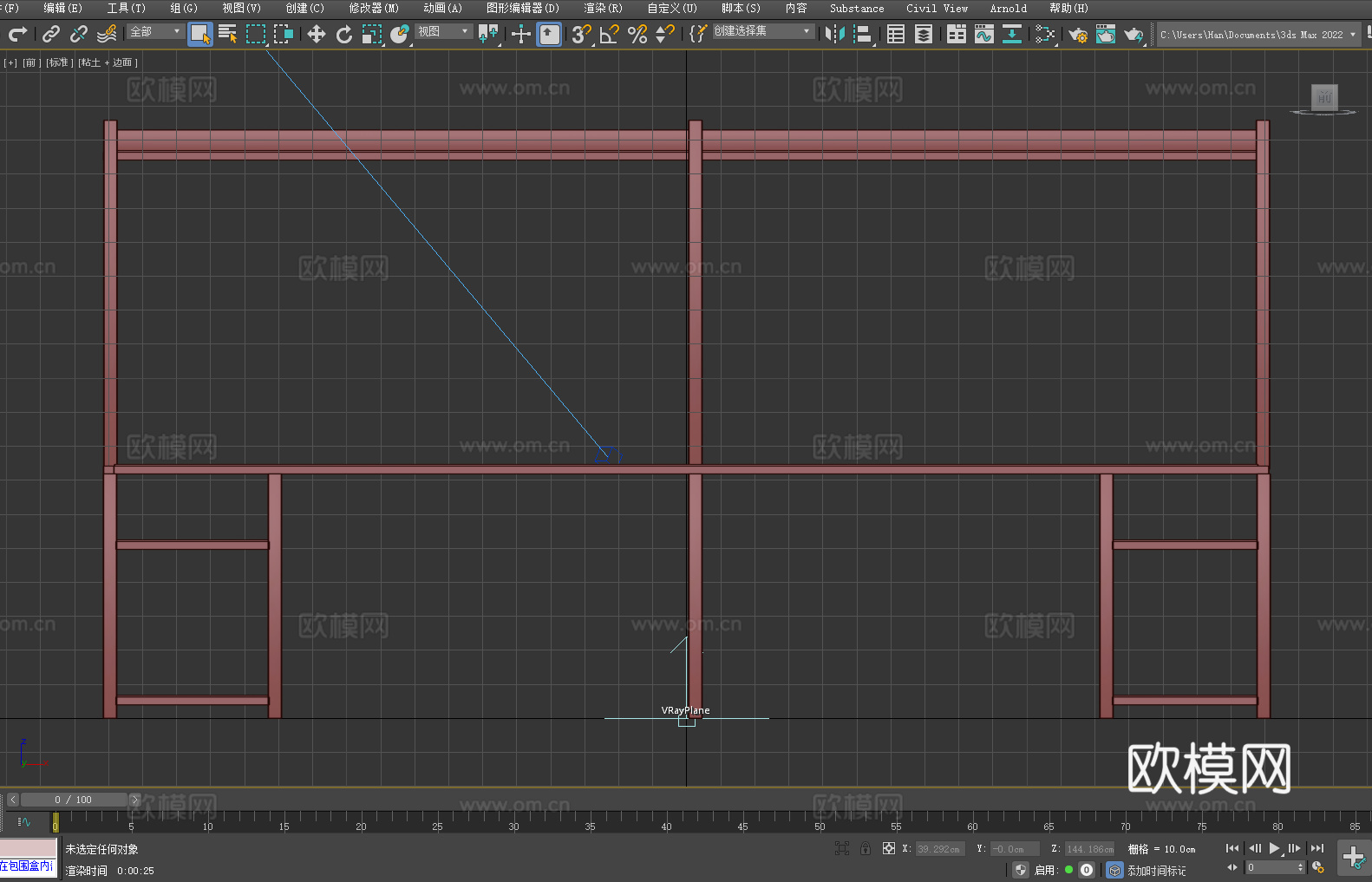Click Select and Manipulate icon

[x=521, y=34]
